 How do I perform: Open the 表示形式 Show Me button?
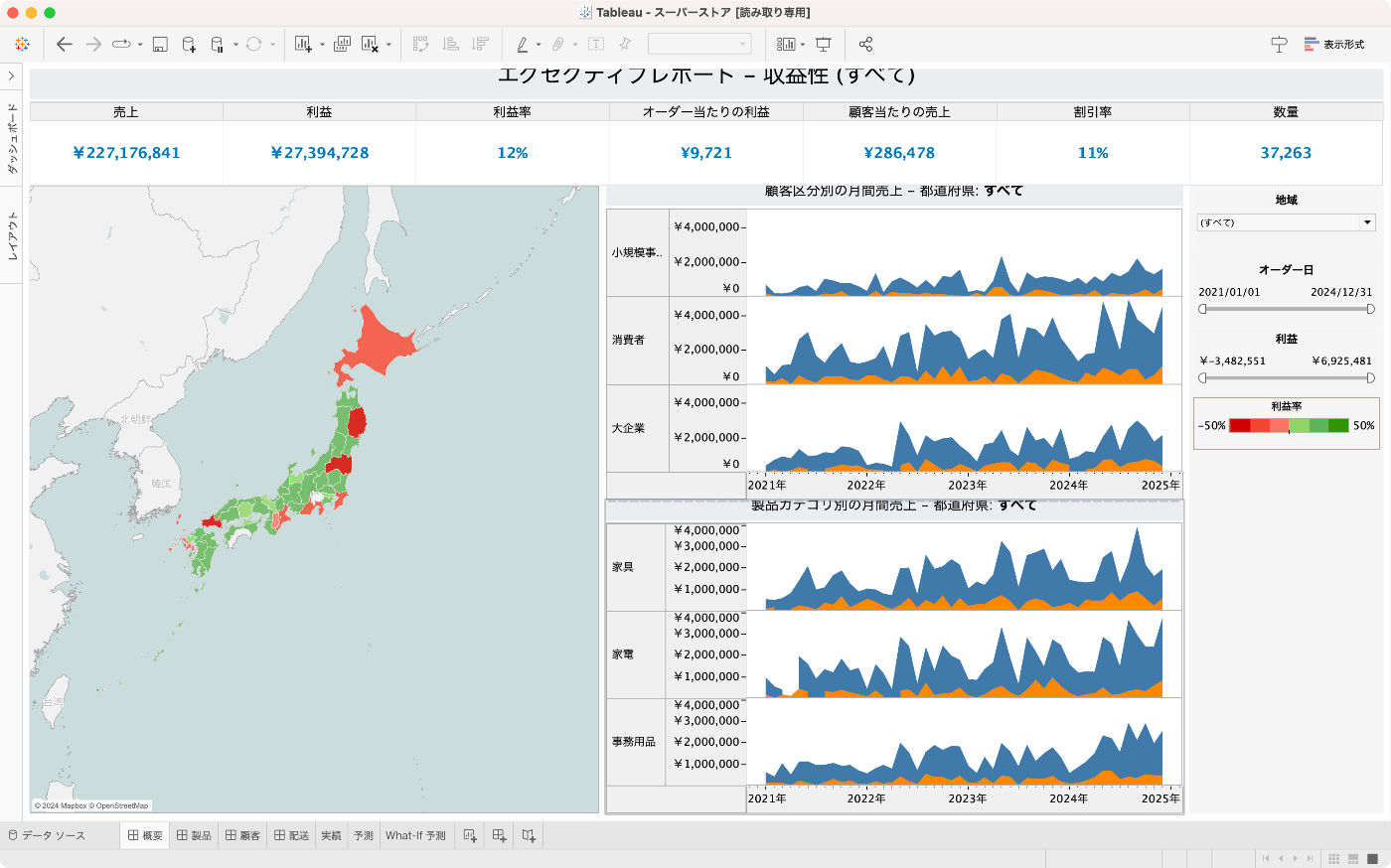pos(1334,44)
